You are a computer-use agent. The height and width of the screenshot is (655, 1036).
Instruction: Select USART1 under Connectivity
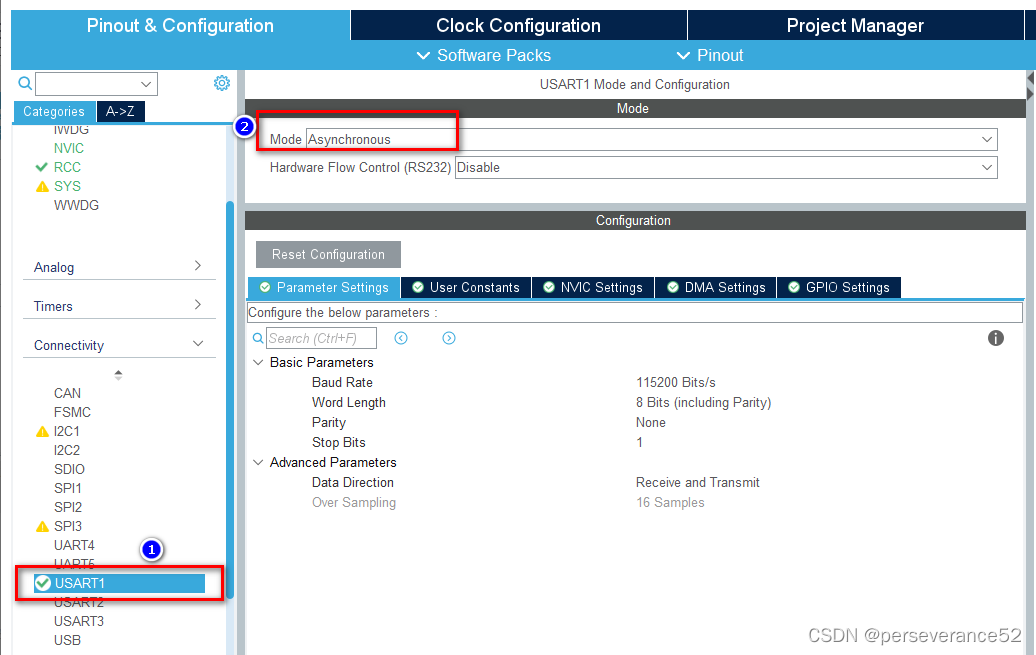[120, 583]
